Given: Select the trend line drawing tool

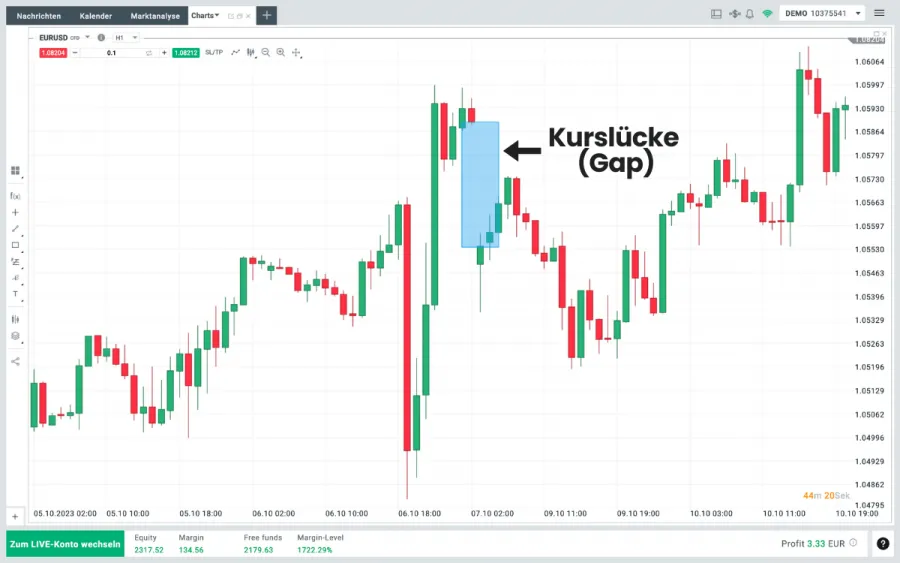Looking at the screenshot, I should pyautogui.click(x=15, y=228).
